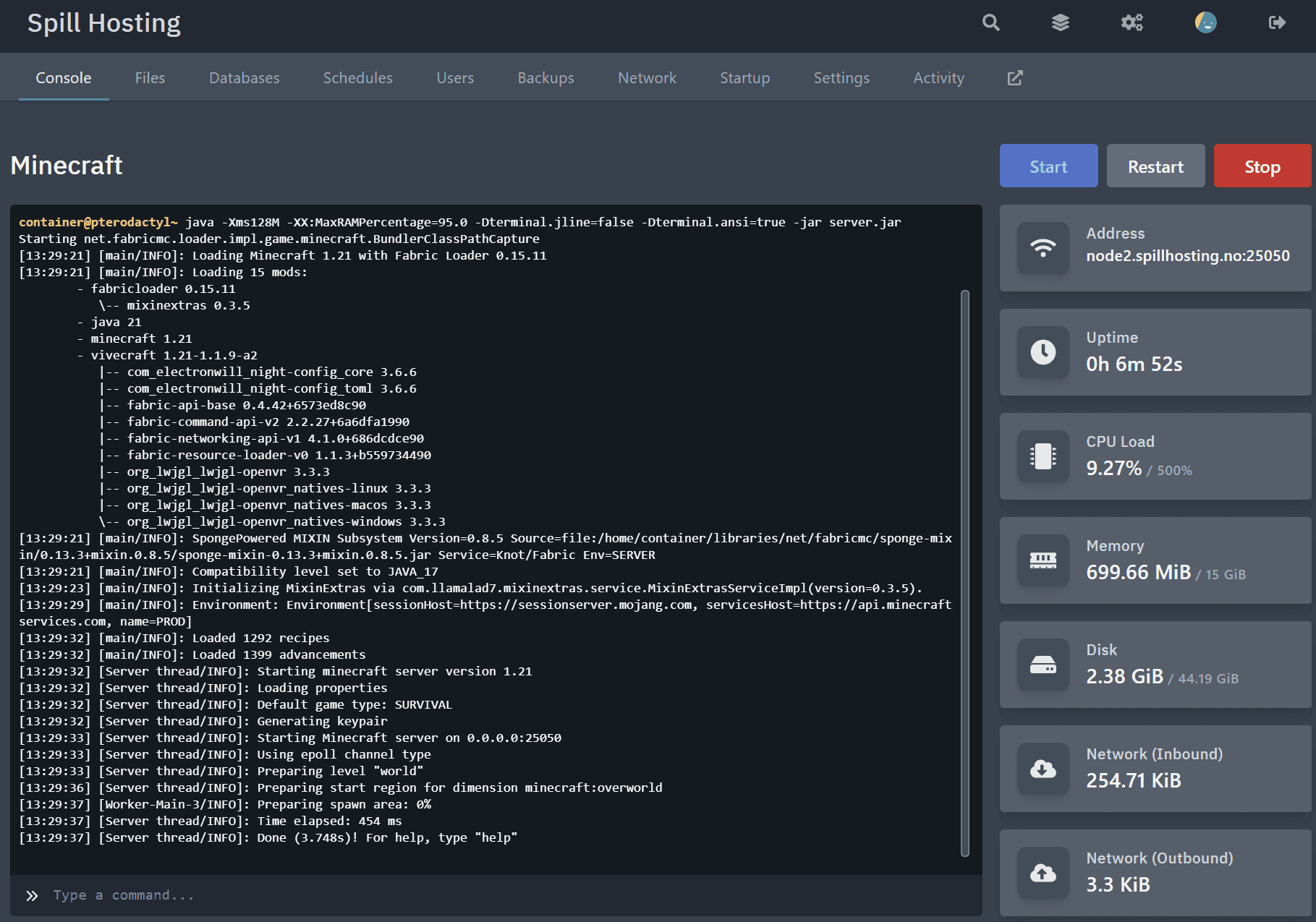Click the Network Inbound download icon
1316x922 pixels.
[x=1043, y=769]
